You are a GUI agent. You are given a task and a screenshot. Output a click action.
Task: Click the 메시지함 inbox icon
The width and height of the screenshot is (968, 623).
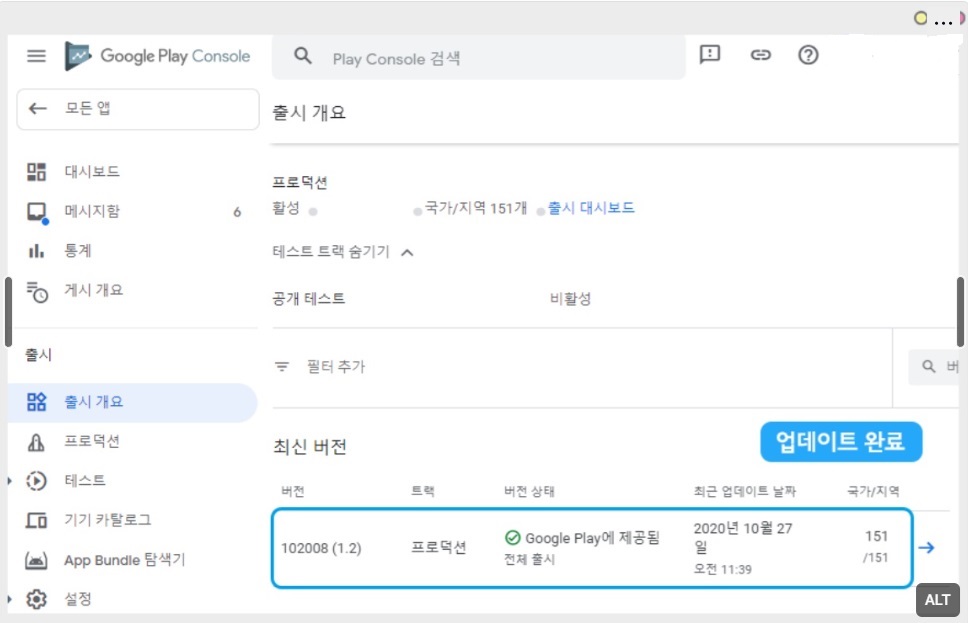36,212
